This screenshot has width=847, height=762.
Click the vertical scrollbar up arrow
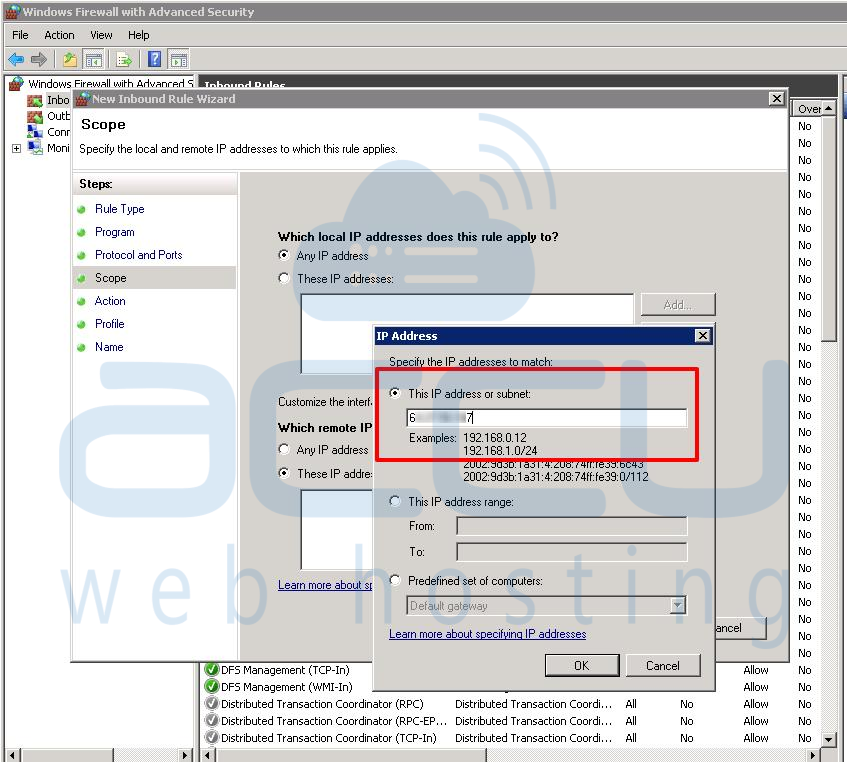(x=829, y=109)
